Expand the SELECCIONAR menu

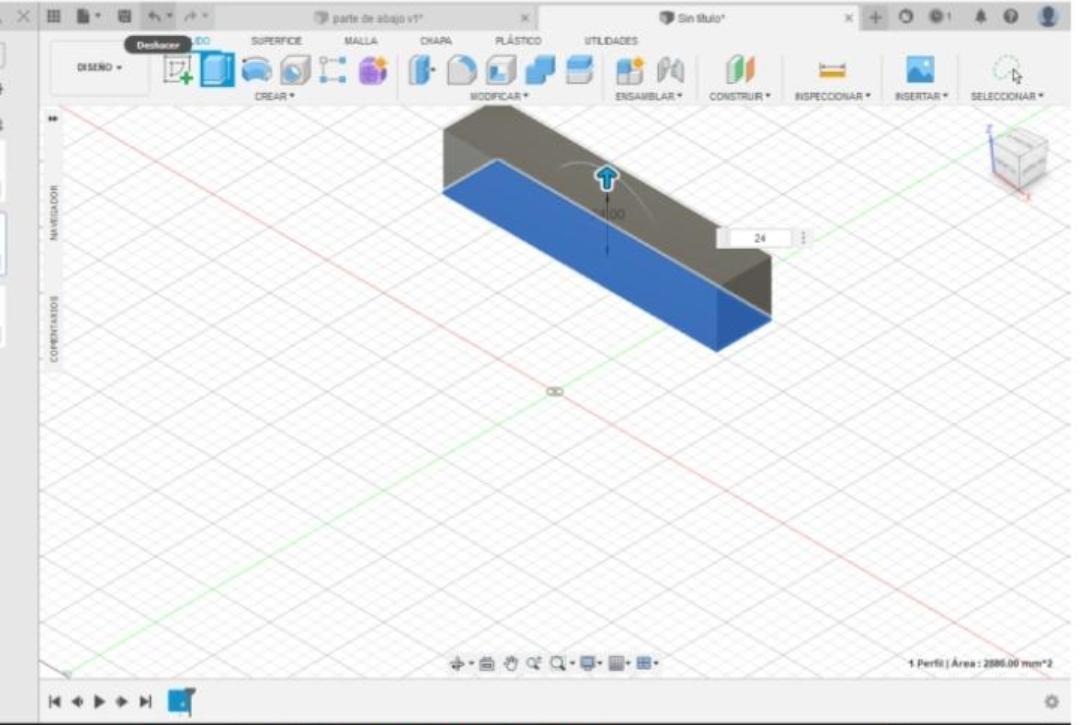pos(1007,96)
